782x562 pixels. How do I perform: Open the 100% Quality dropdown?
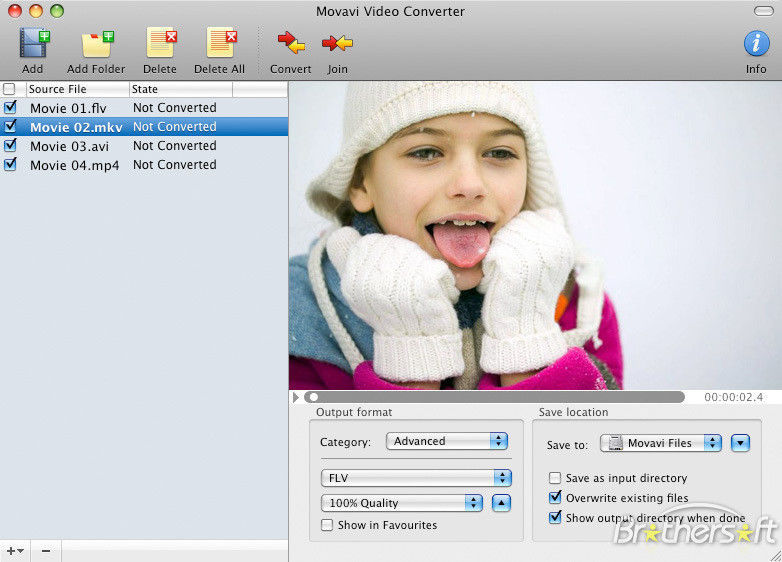pyautogui.click(x=401, y=503)
